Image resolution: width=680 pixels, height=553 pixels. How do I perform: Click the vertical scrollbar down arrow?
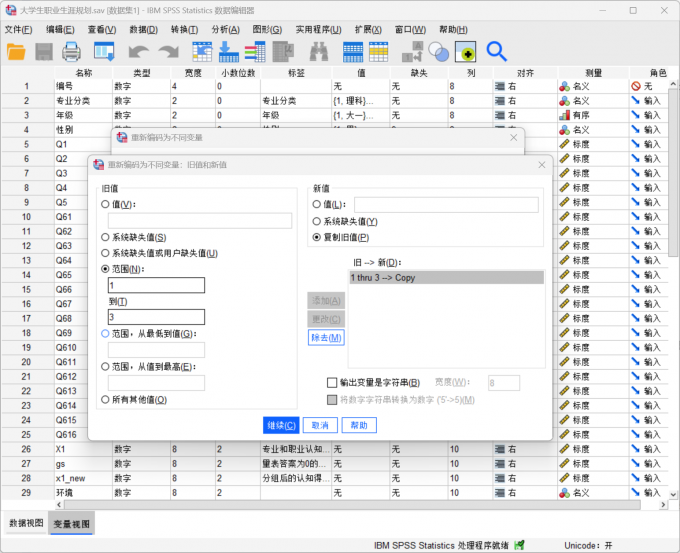click(673, 494)
